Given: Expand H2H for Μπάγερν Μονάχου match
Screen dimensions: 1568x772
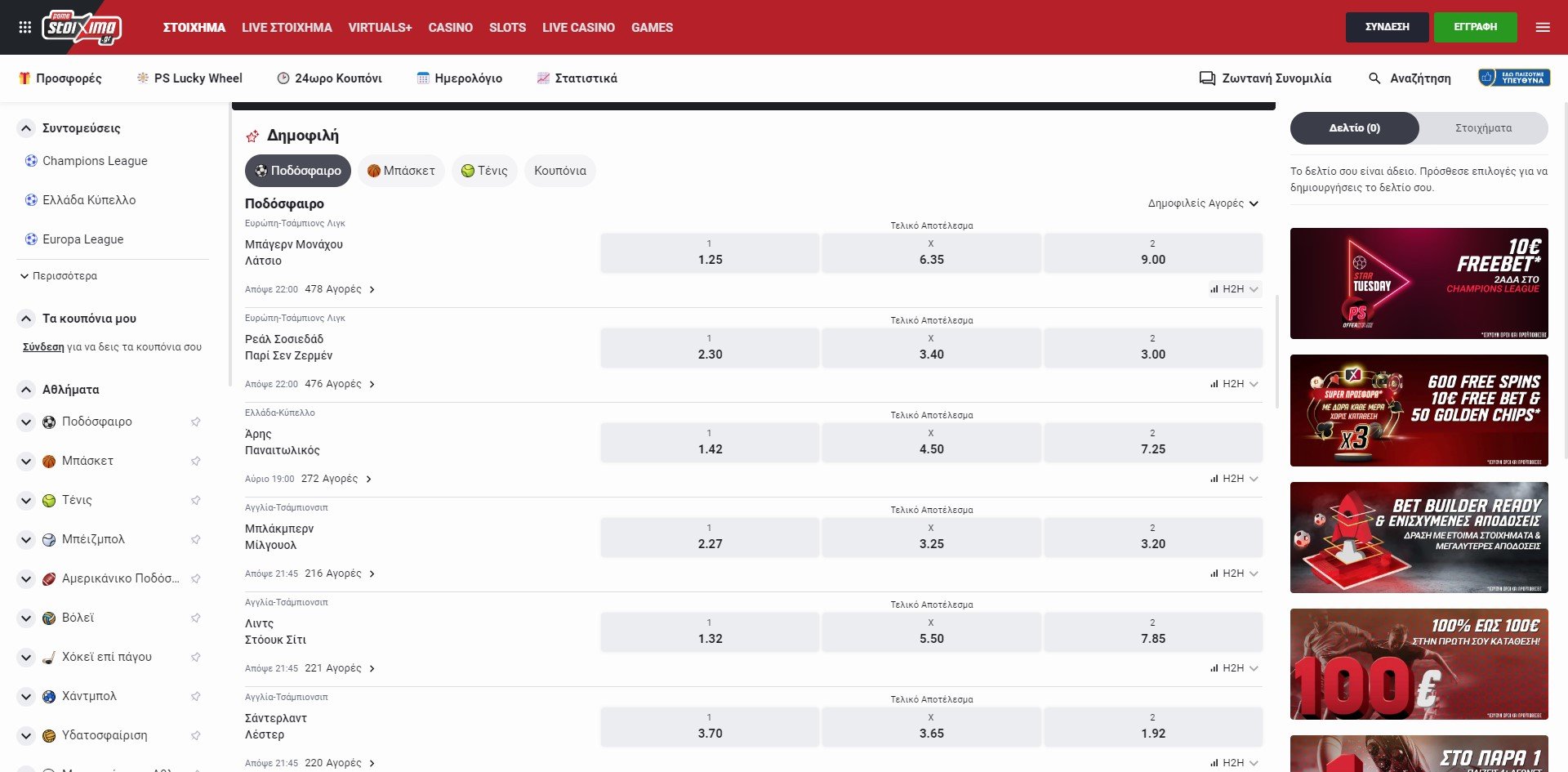Looking at the screenshot, I should pyautogui.click(x=1234, y=289).
